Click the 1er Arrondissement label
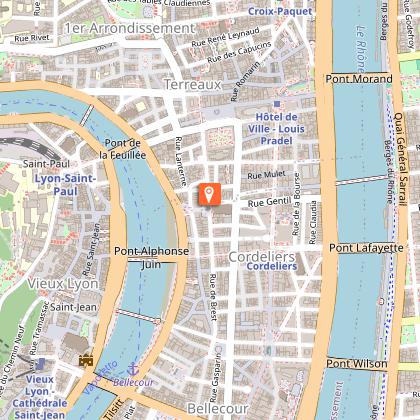Image resolution: width=420 pixels, height=420 pixels. (130, 28)
